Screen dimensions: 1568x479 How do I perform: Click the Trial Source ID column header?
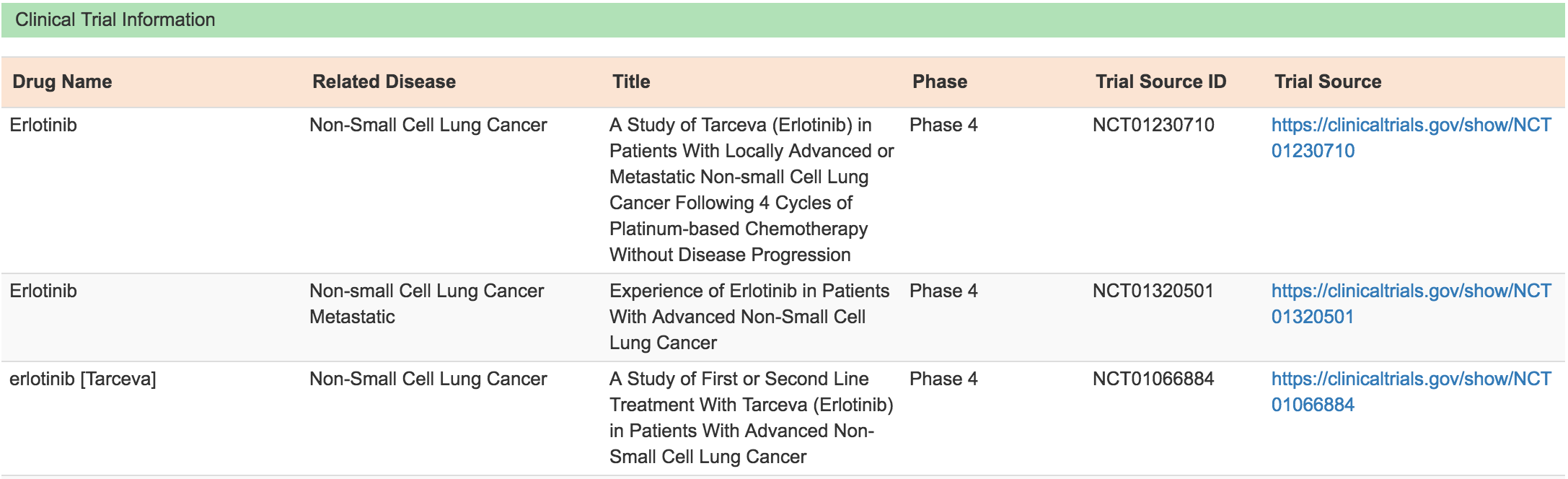point(1160,82)
